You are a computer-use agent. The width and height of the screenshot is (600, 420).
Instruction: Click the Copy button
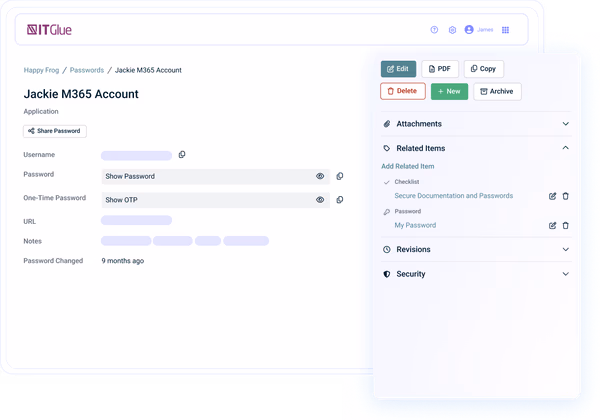484,69
